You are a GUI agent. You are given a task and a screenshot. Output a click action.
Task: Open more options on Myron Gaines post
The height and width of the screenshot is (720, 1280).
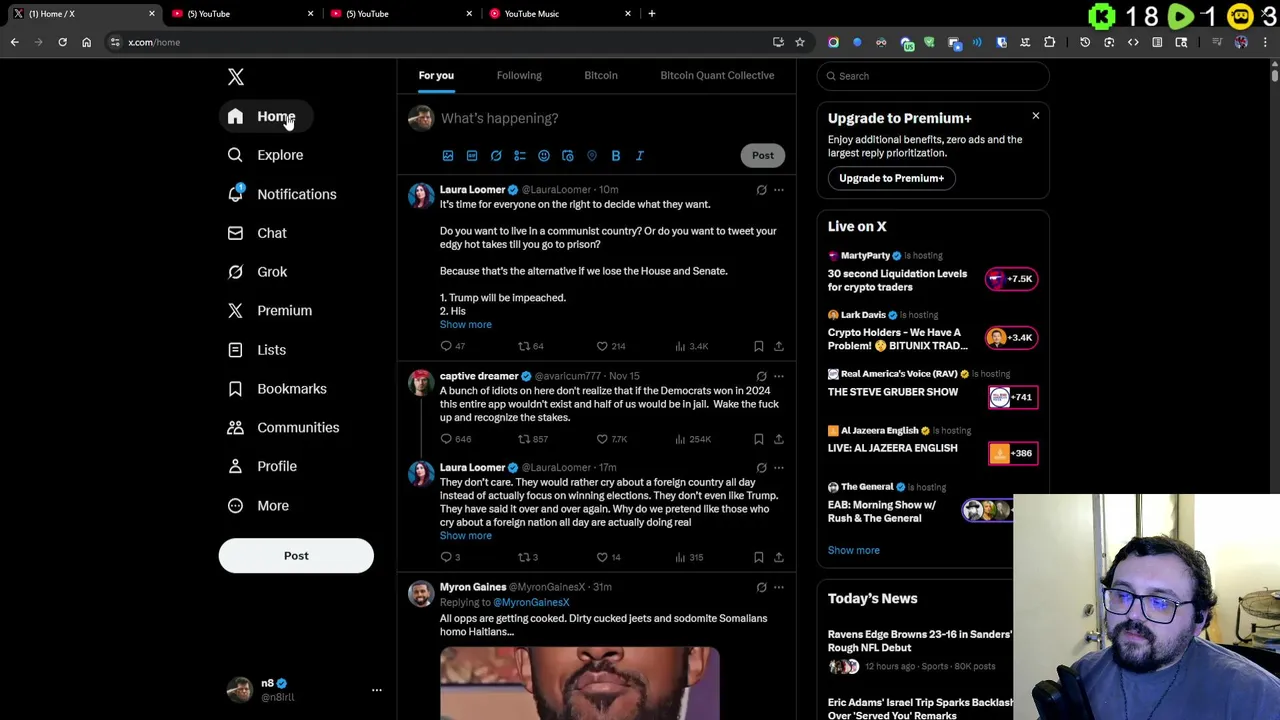tap(779, 588)
